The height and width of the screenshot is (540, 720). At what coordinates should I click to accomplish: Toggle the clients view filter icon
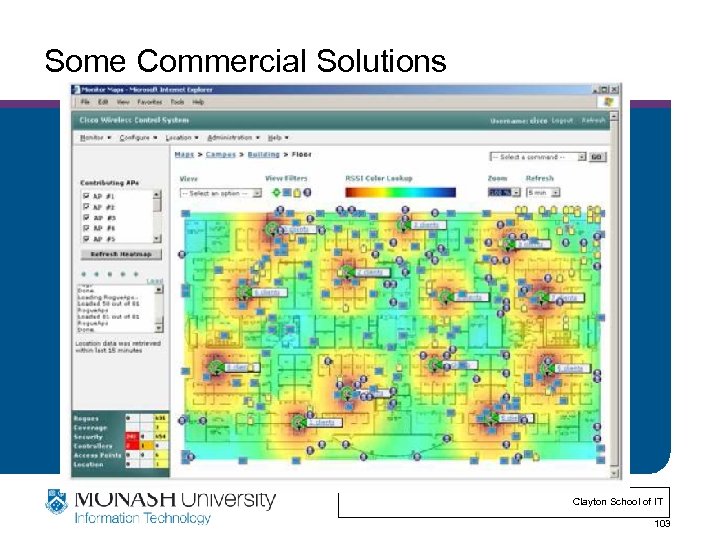pos(307,193)
